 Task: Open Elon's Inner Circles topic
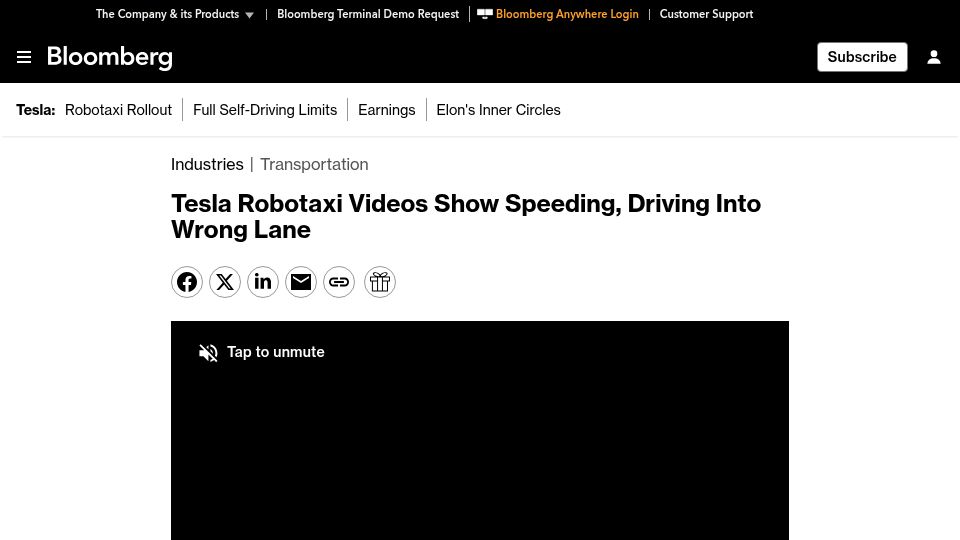(x=498, y=110)
